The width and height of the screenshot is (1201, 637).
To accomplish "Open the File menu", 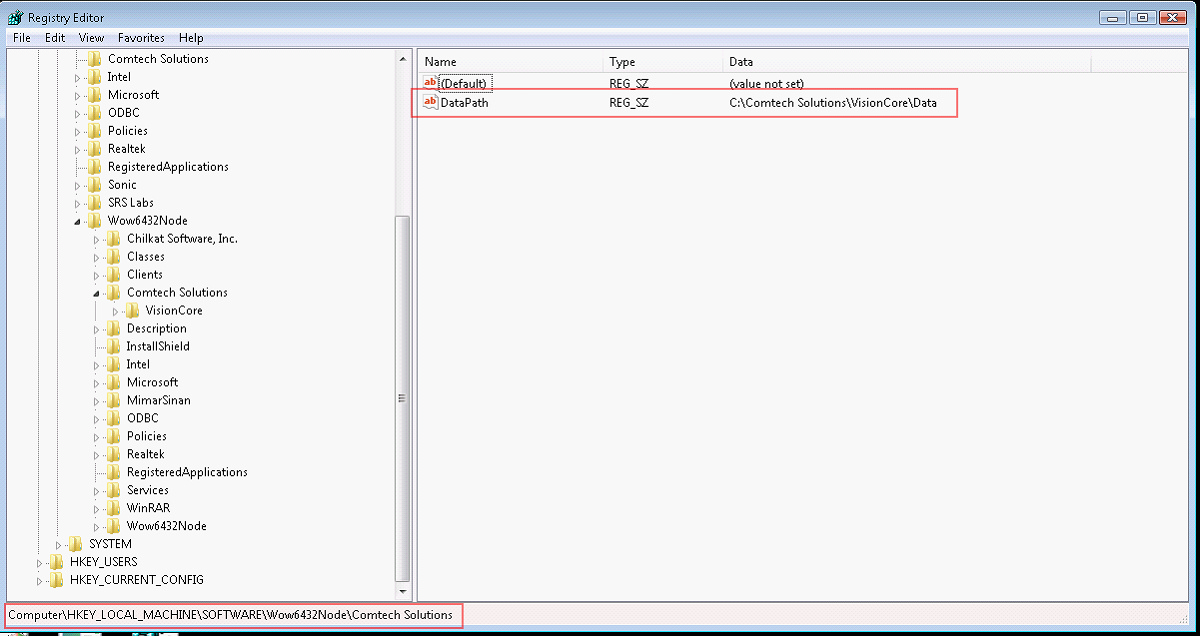I will (22, 38).
